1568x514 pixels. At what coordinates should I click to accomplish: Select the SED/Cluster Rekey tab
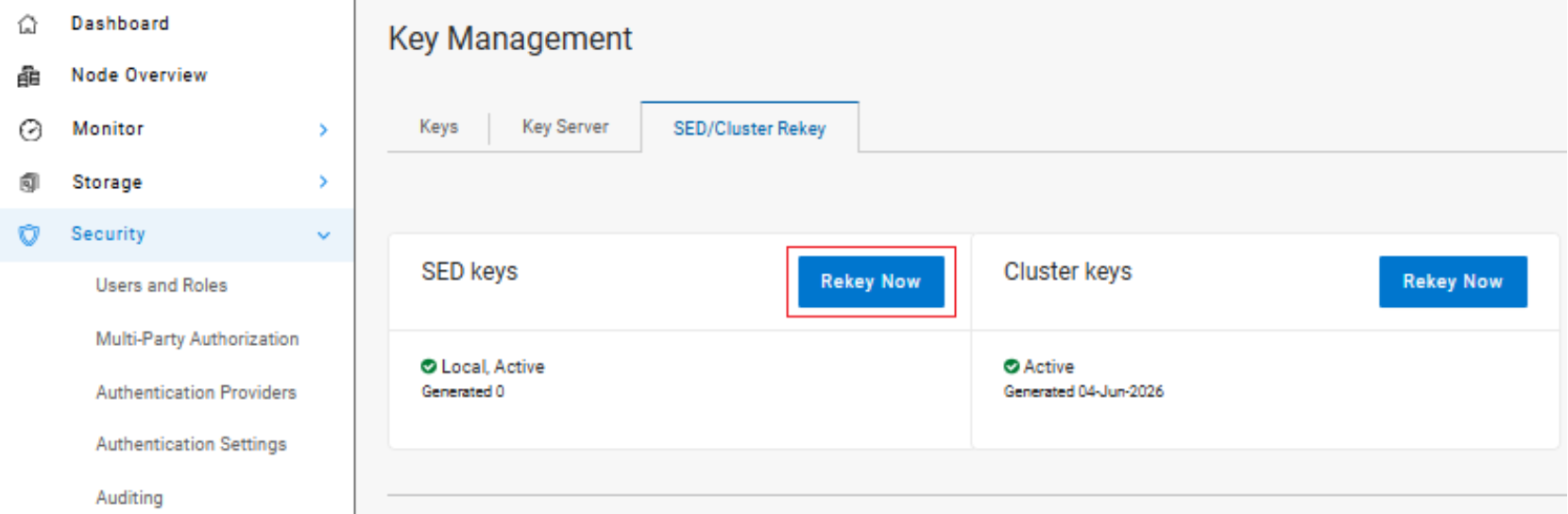click(749, 128)
